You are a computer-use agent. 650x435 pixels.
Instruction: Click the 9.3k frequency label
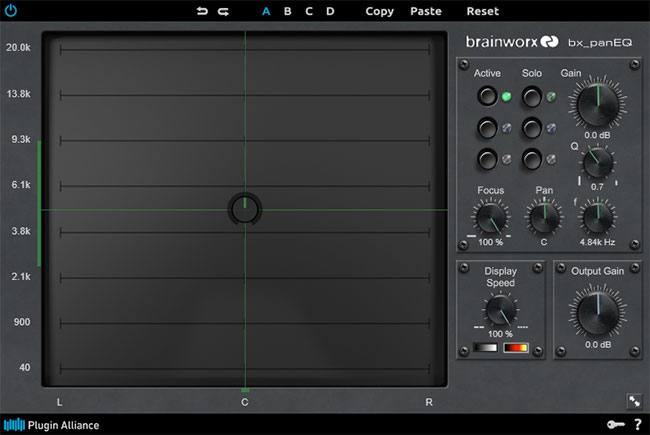[21, 139]
